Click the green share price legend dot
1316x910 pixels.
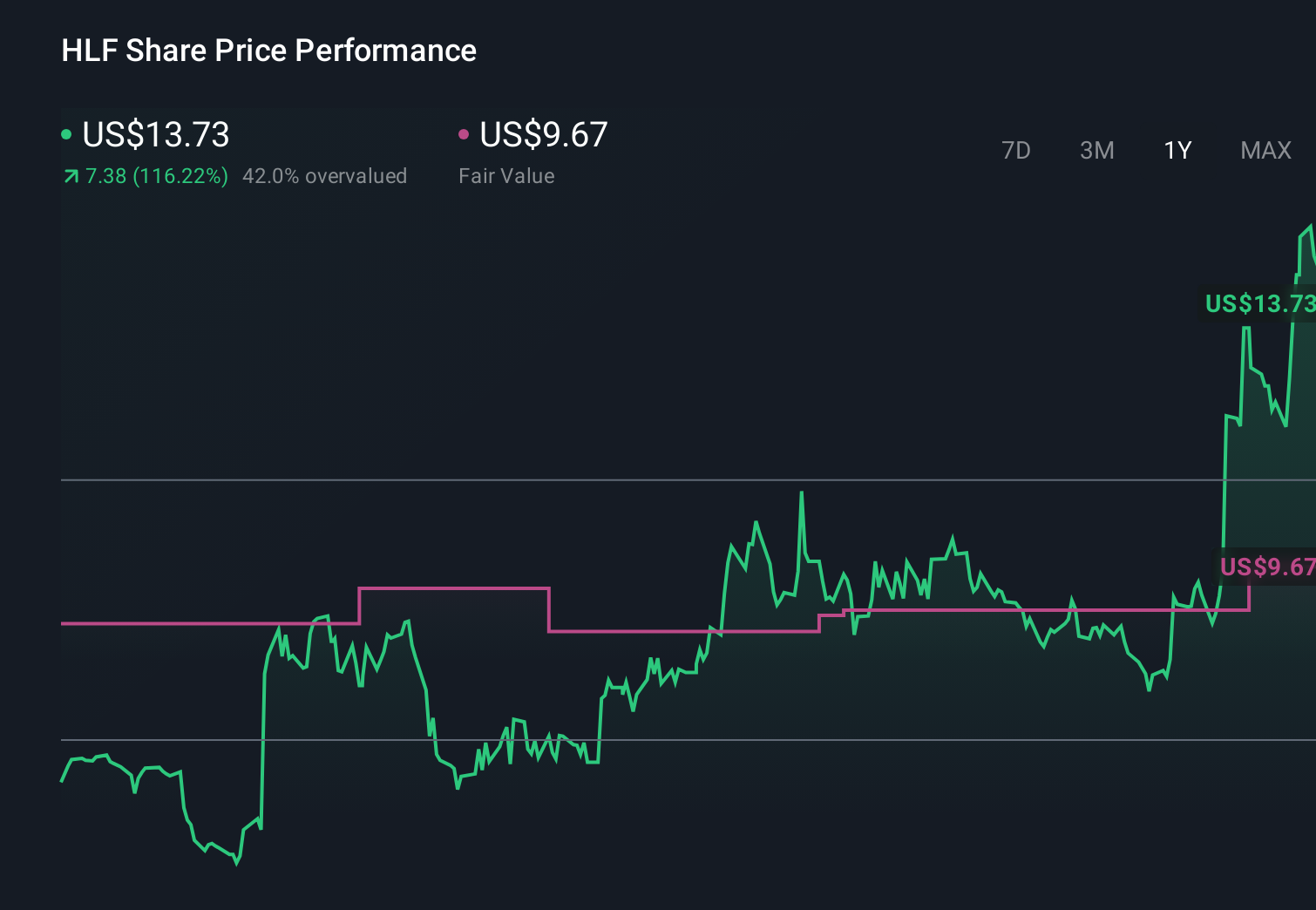[67, 133]
